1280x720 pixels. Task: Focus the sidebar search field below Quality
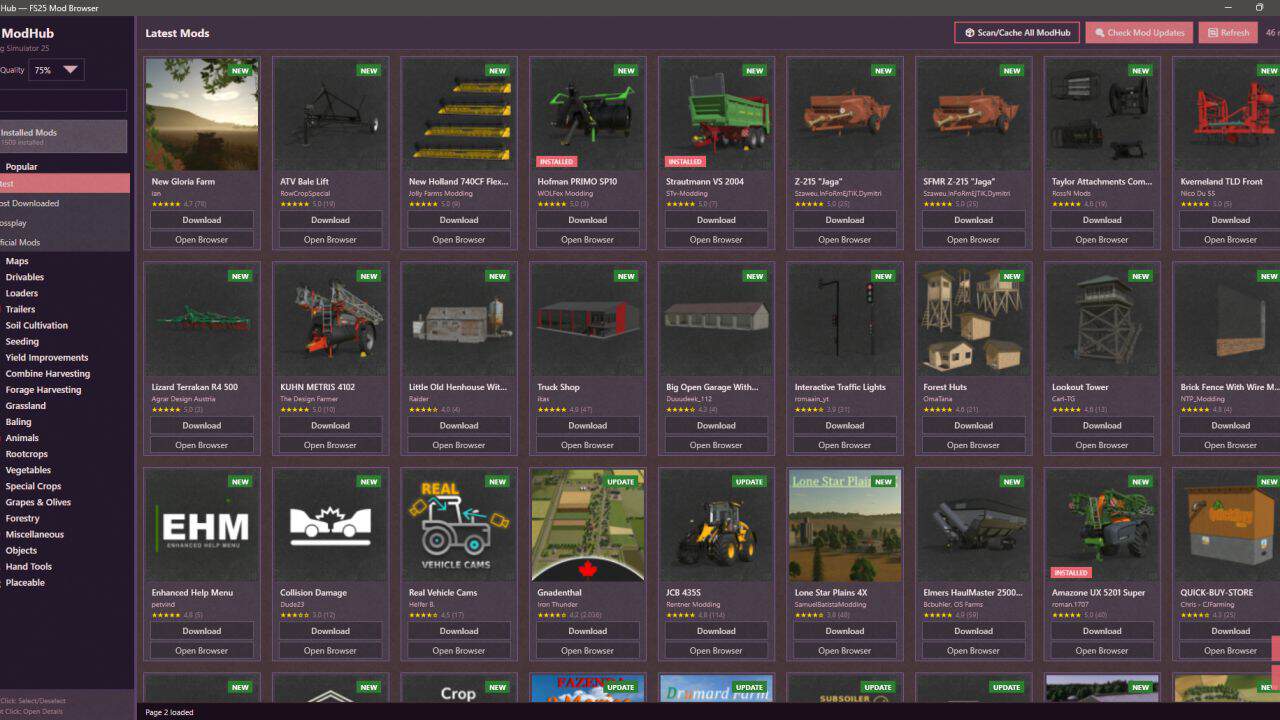click(63, 100)
